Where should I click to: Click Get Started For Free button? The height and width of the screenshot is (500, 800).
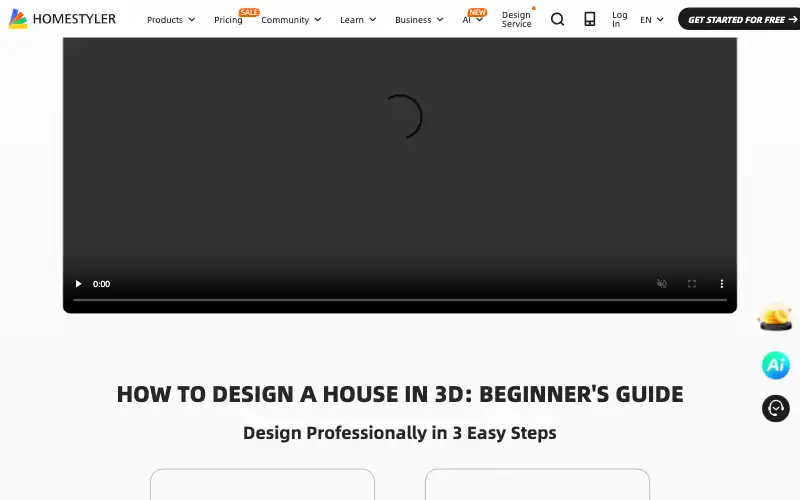pyautogui.click(x=740, y=19)
